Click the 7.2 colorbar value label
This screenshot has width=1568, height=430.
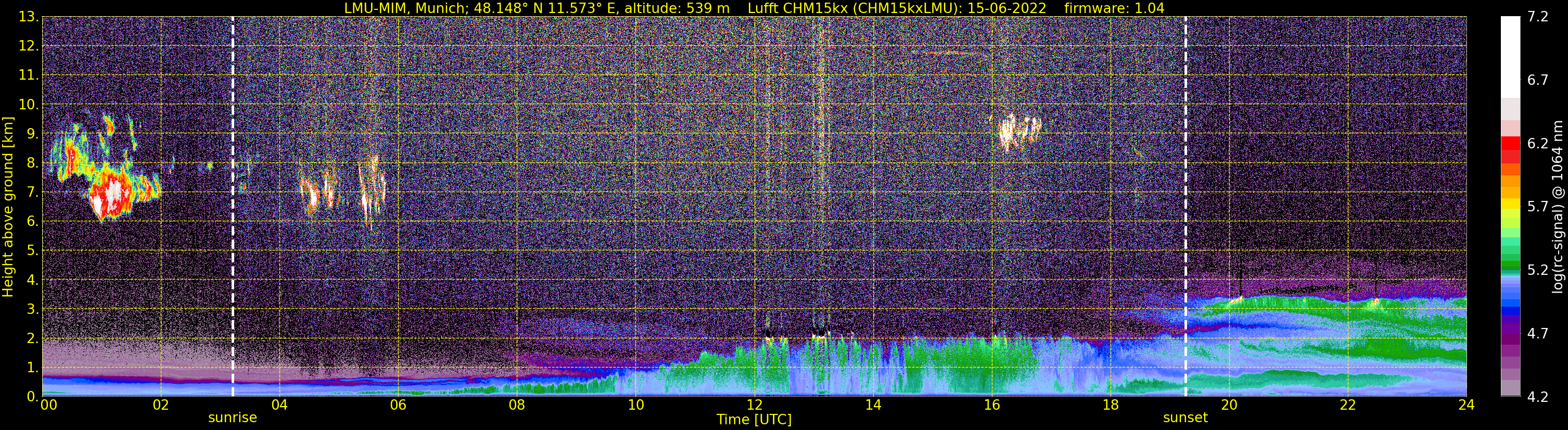click(1538, 17)
